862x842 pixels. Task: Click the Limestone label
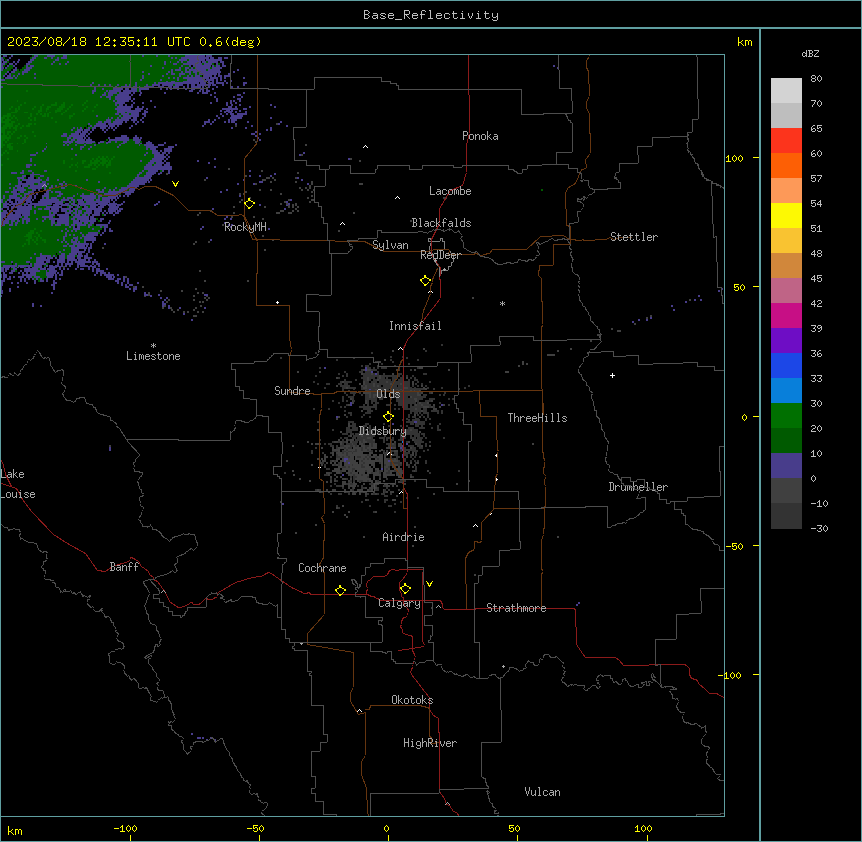(153, 356)
